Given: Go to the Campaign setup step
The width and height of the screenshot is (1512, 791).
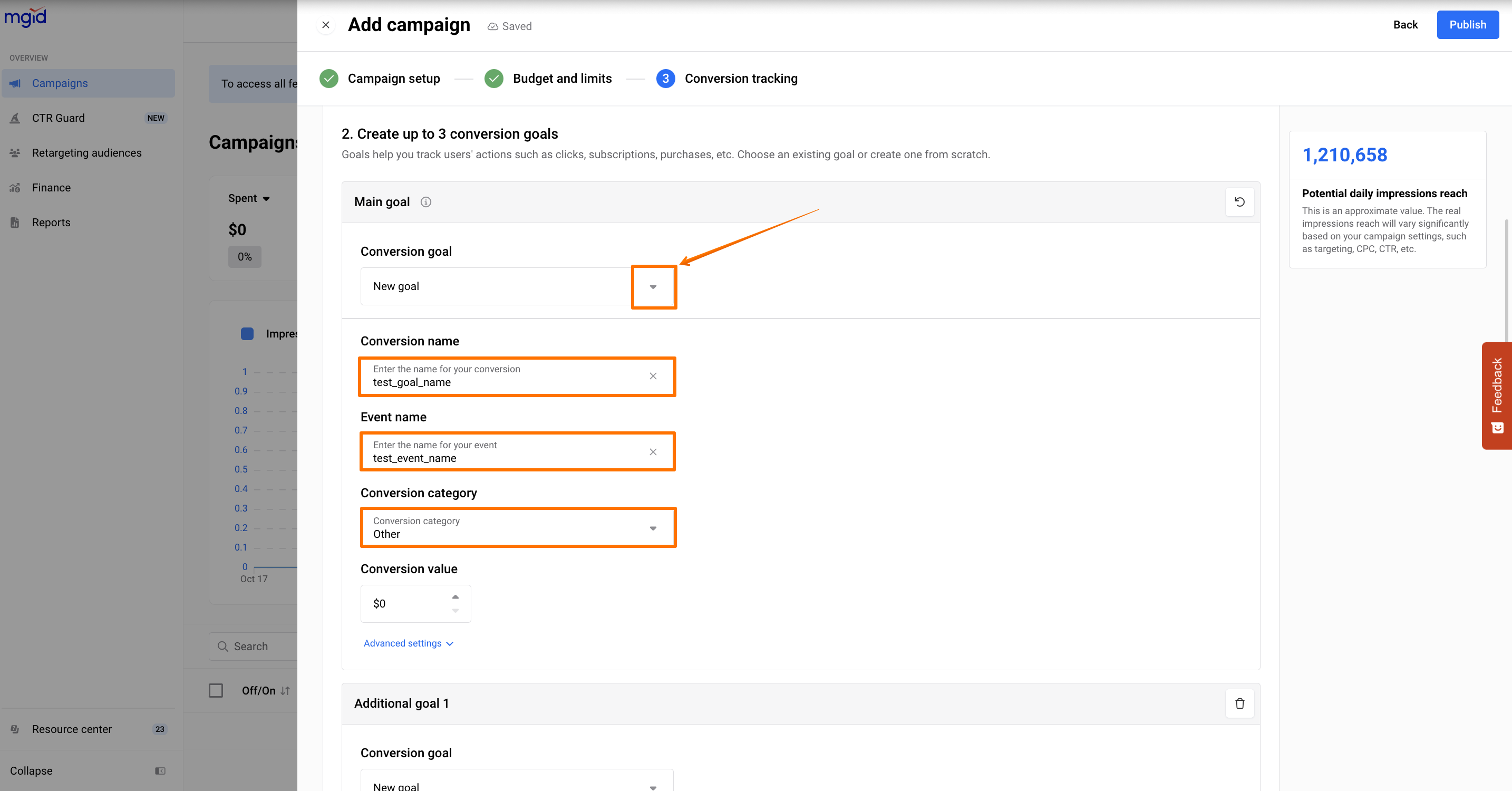Looking at the screenshot, I should pyautogui.click(x=393, y=79).
